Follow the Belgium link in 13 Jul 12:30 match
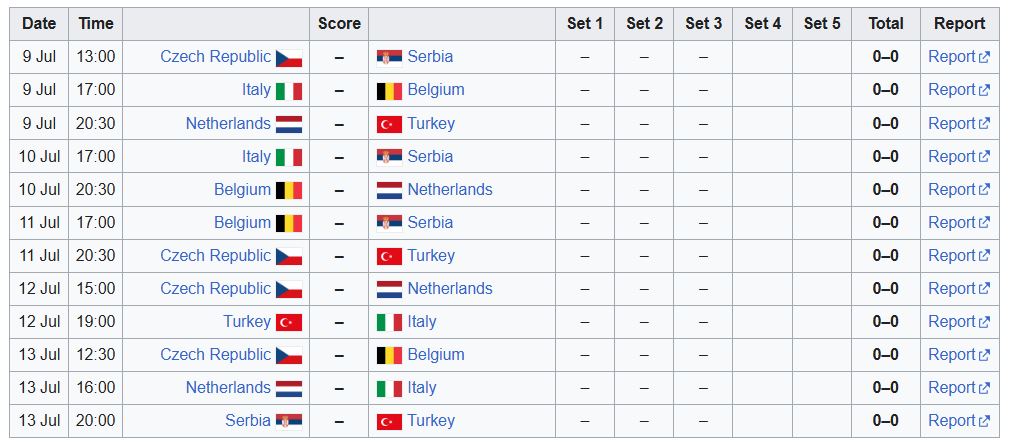The image size is (1011, 445). point(436,355)
